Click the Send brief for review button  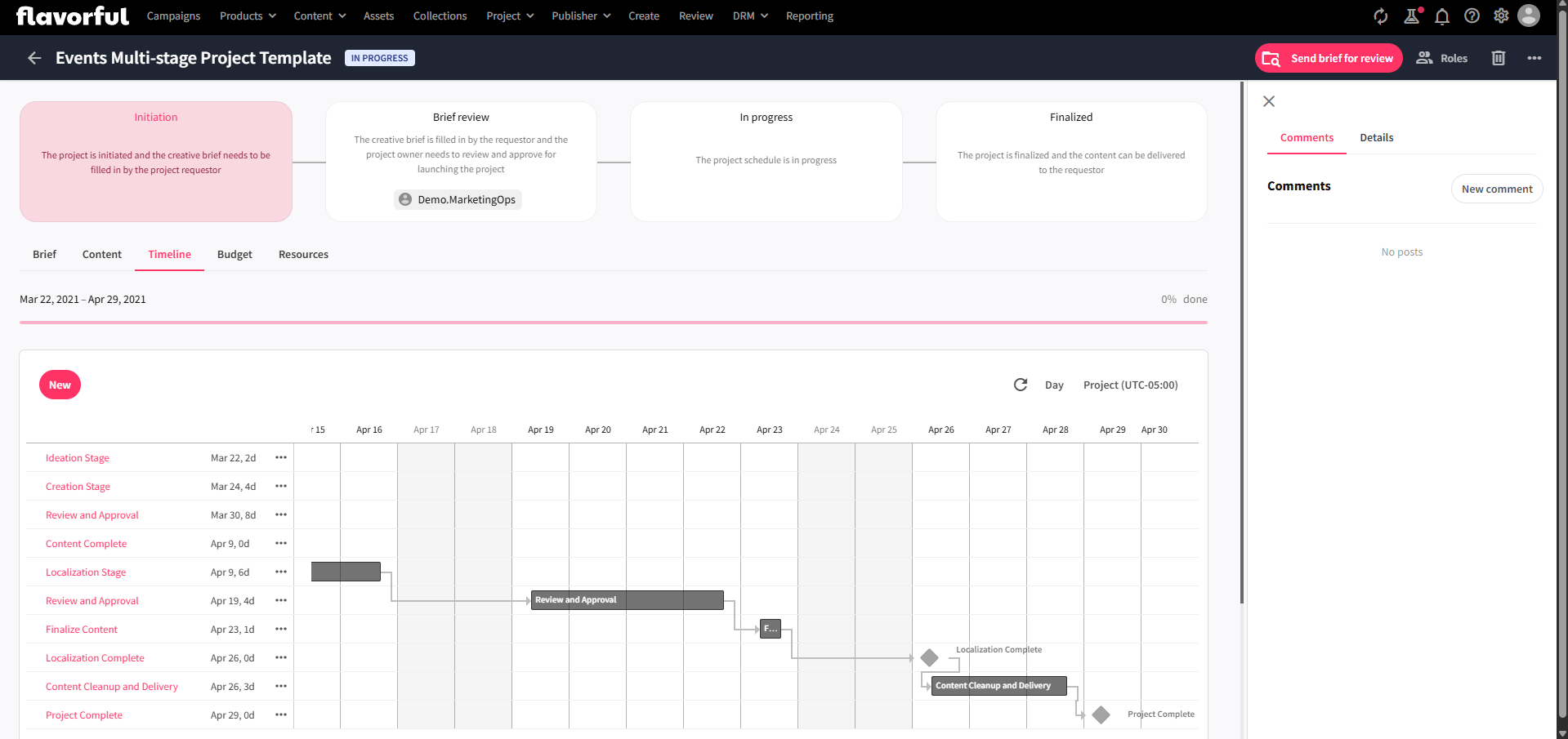click(x=1329, y=57)
